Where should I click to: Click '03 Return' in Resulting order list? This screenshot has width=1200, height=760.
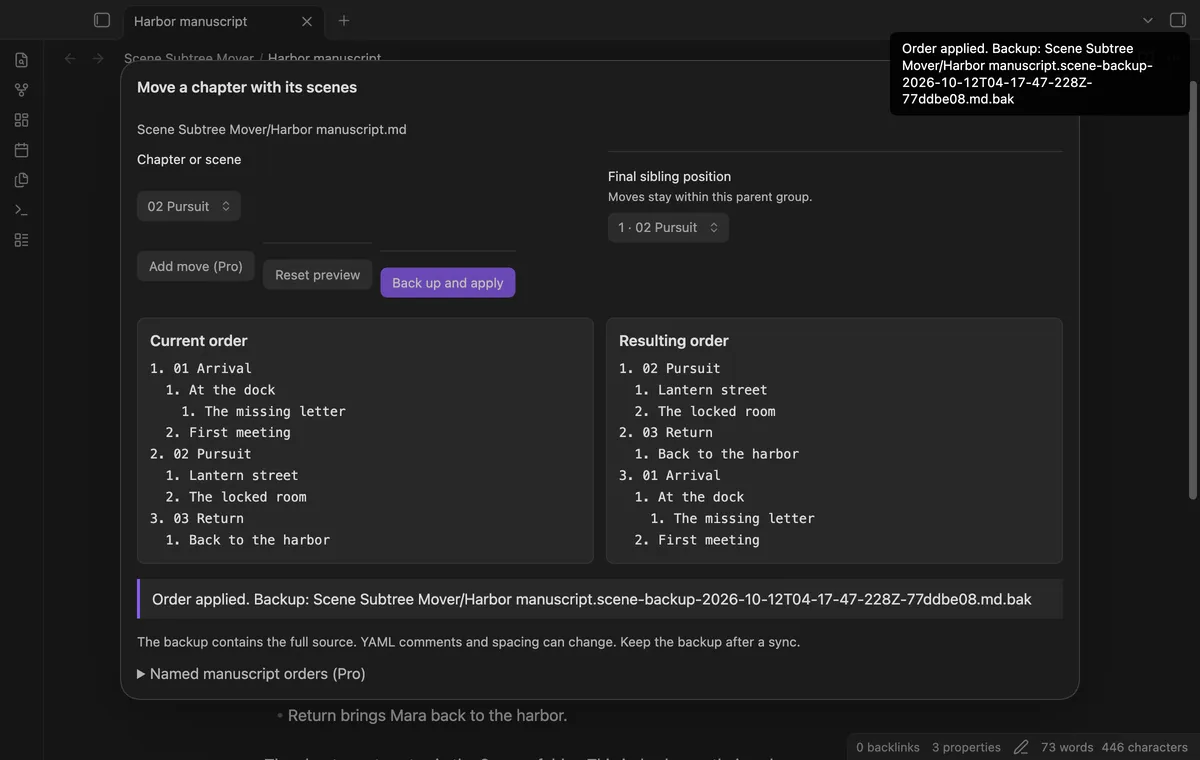click(677, 432)
